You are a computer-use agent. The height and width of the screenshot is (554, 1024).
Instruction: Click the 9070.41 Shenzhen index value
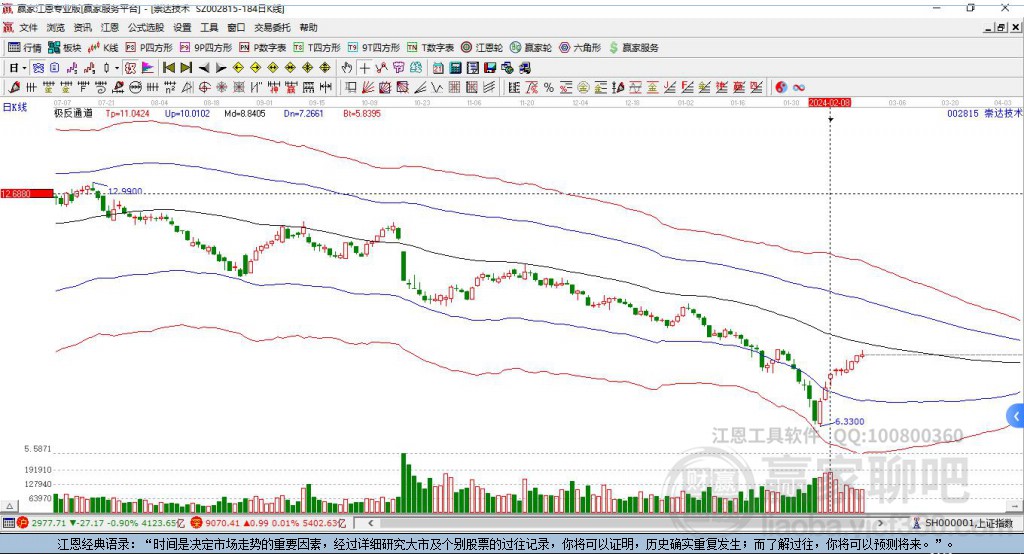coord(222,523)
